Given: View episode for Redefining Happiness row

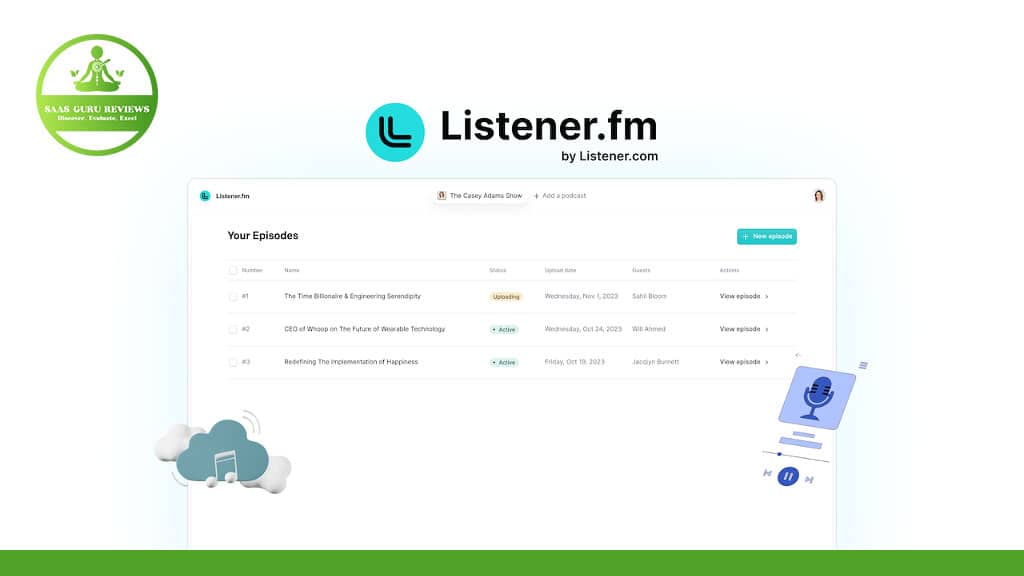Looking at the screenshot, I should click(744, 362).
